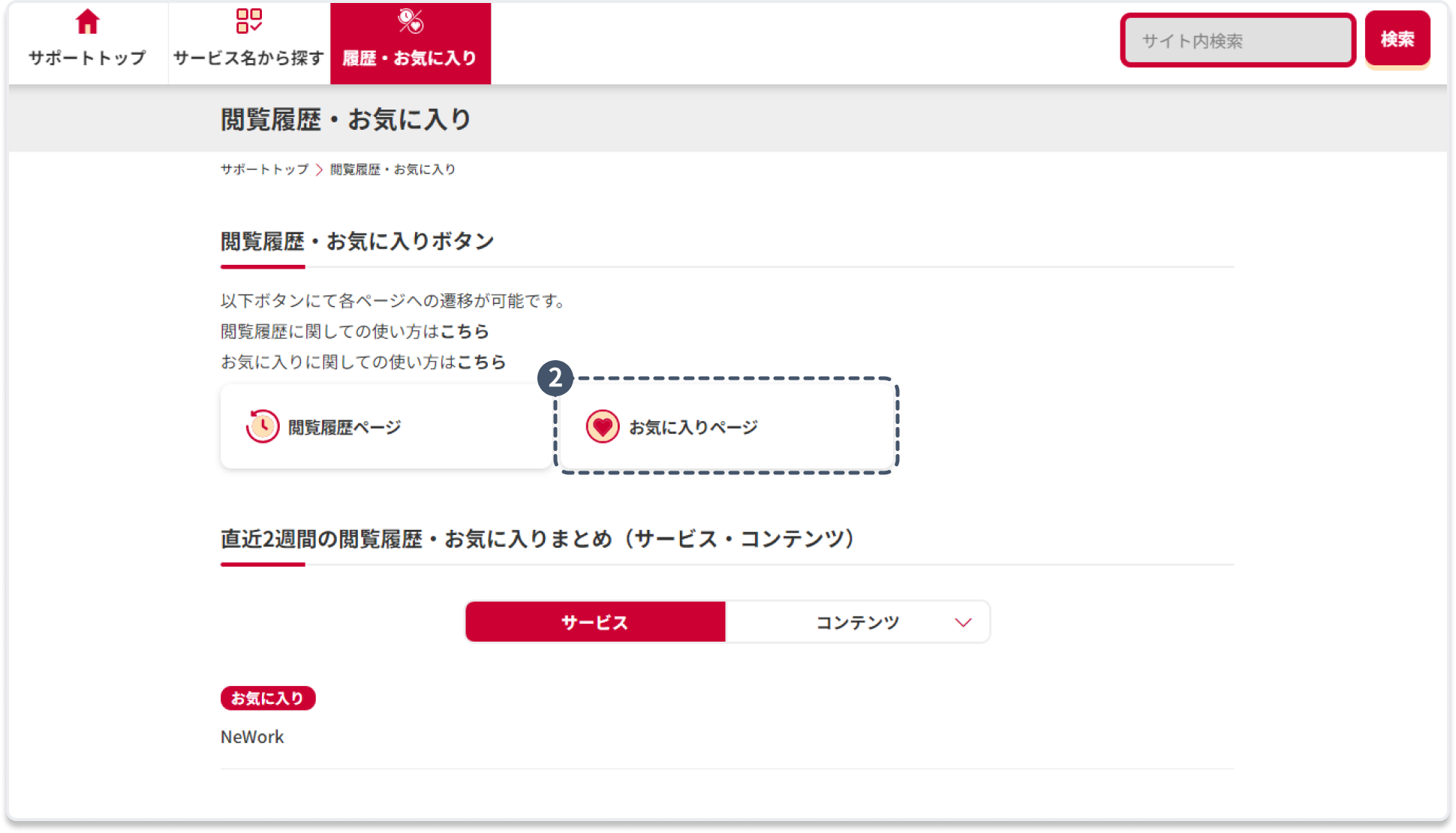This screenshot has height=833, width=1456.
Task: Click こちら link for お気に入り usage
Action: [482, 362]
